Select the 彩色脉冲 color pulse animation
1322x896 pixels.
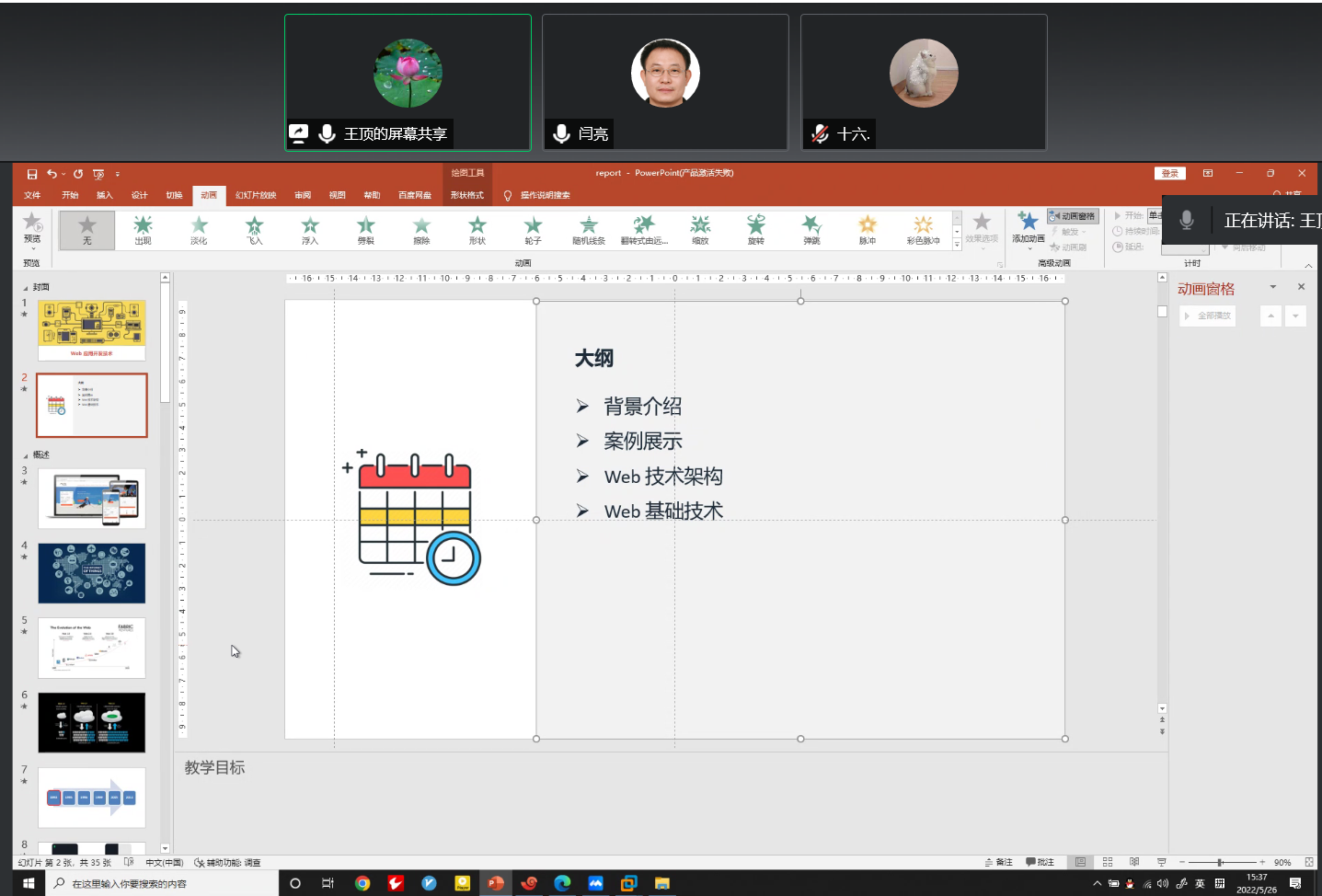point(923,229)
